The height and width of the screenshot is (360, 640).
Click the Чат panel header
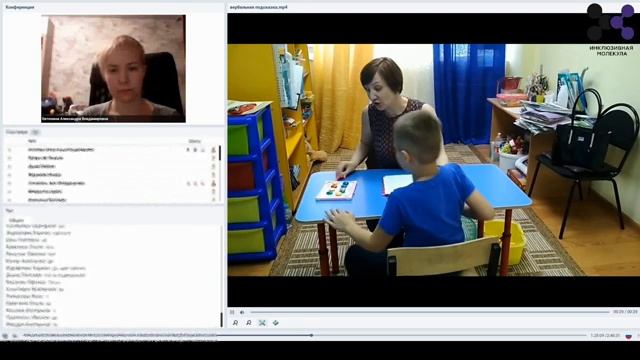[10, 211]
